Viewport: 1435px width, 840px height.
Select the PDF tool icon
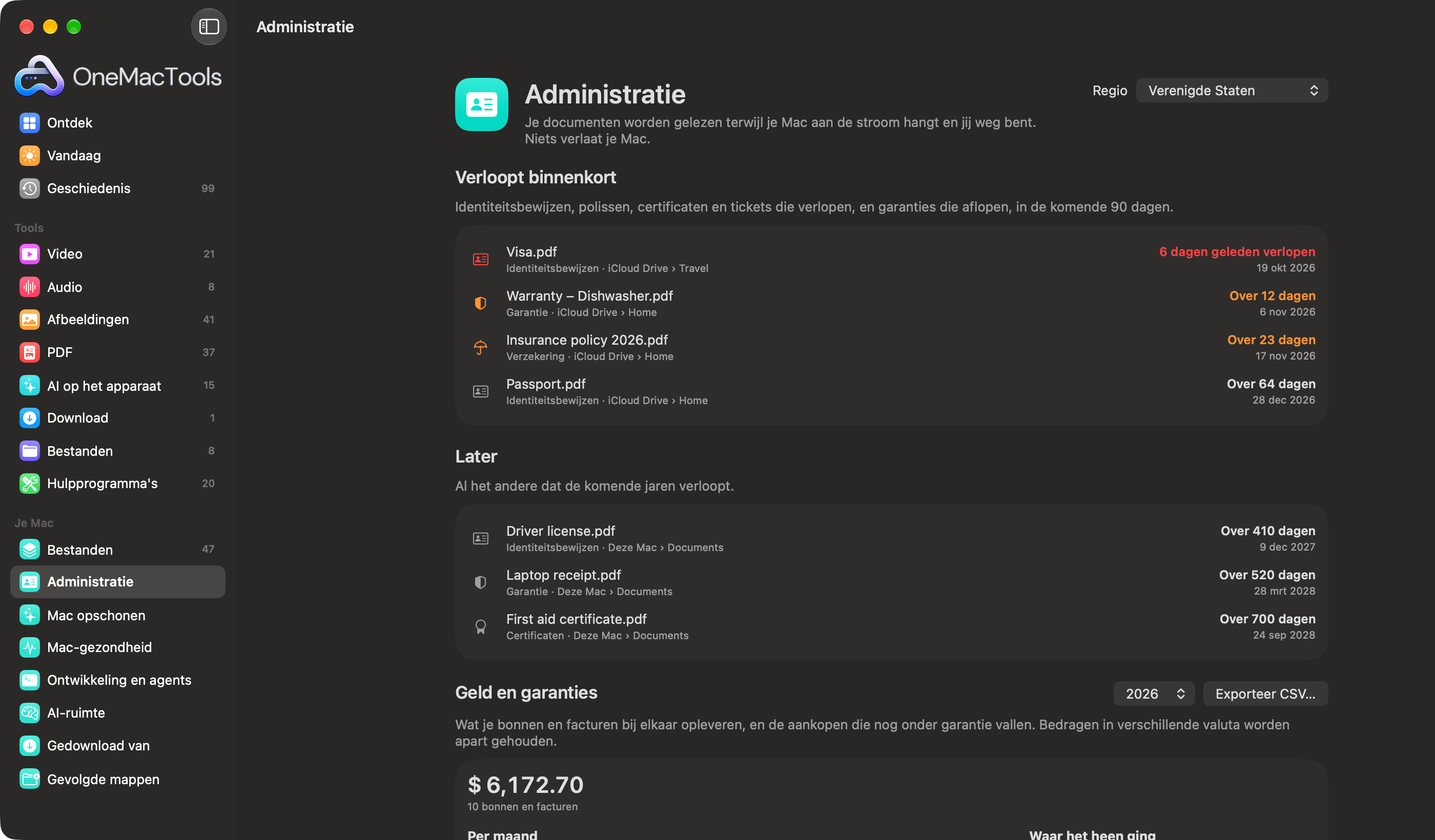click(x=30, y=352)
